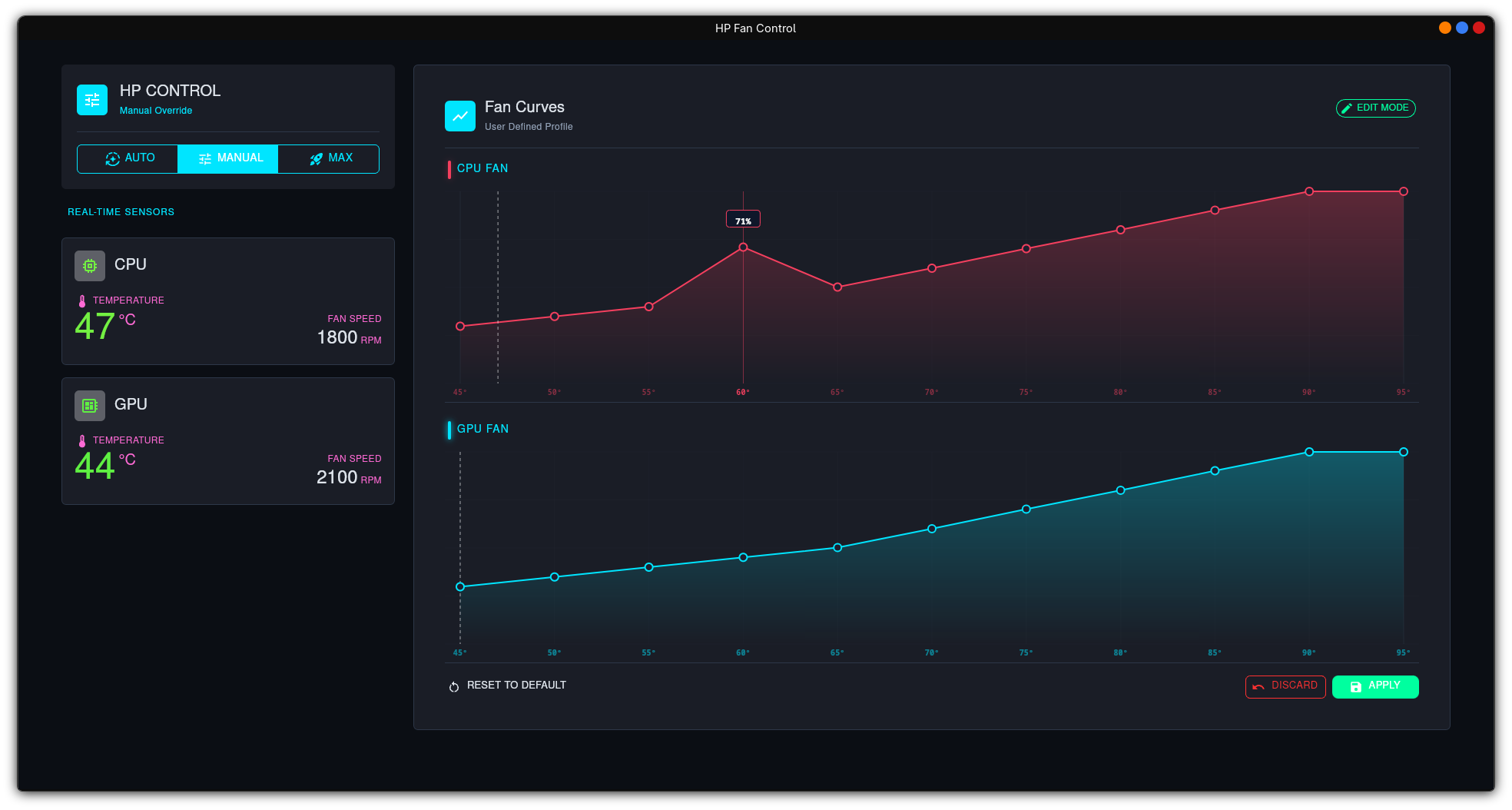This screenshot has height=810, width=1512.
Task: Switch to AUTO fan mode
Action: tap(128, 159)
